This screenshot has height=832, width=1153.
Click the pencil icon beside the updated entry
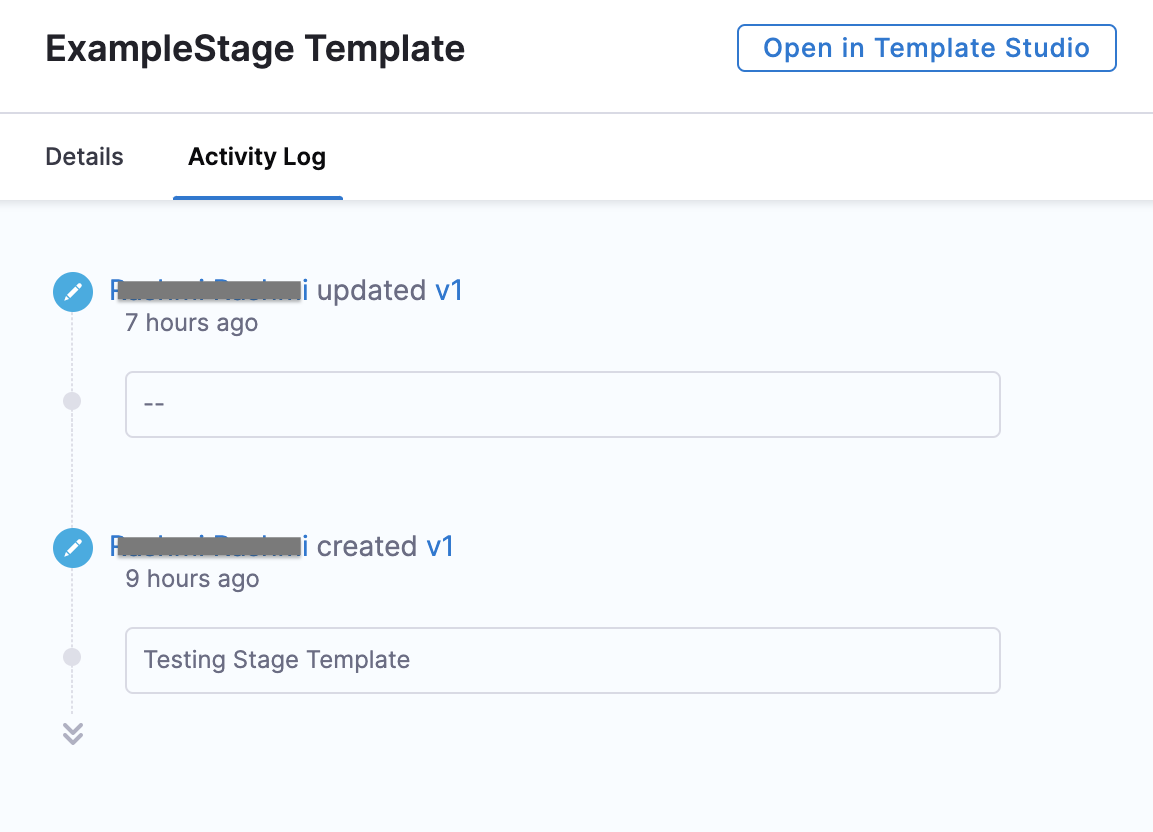coord(73,292)
